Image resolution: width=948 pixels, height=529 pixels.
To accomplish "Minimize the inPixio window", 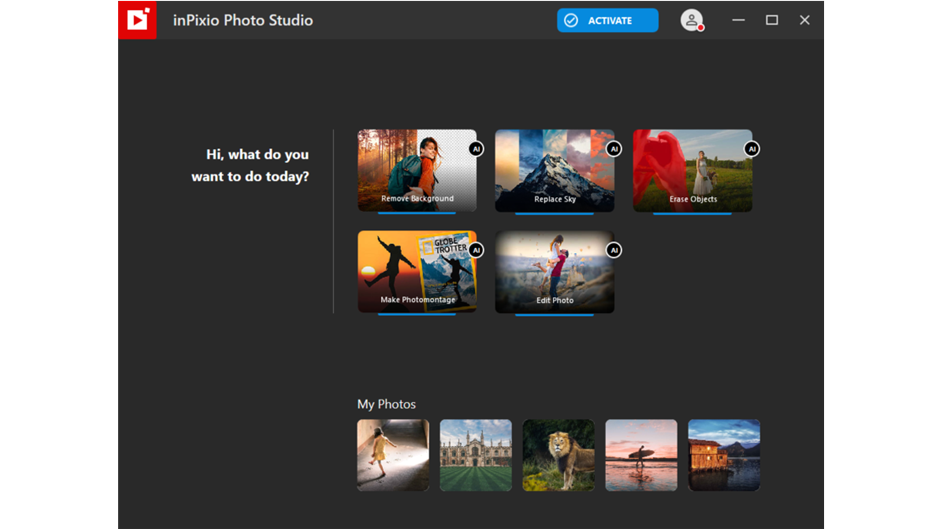I will pyautogui.click(x=738, y=20).
